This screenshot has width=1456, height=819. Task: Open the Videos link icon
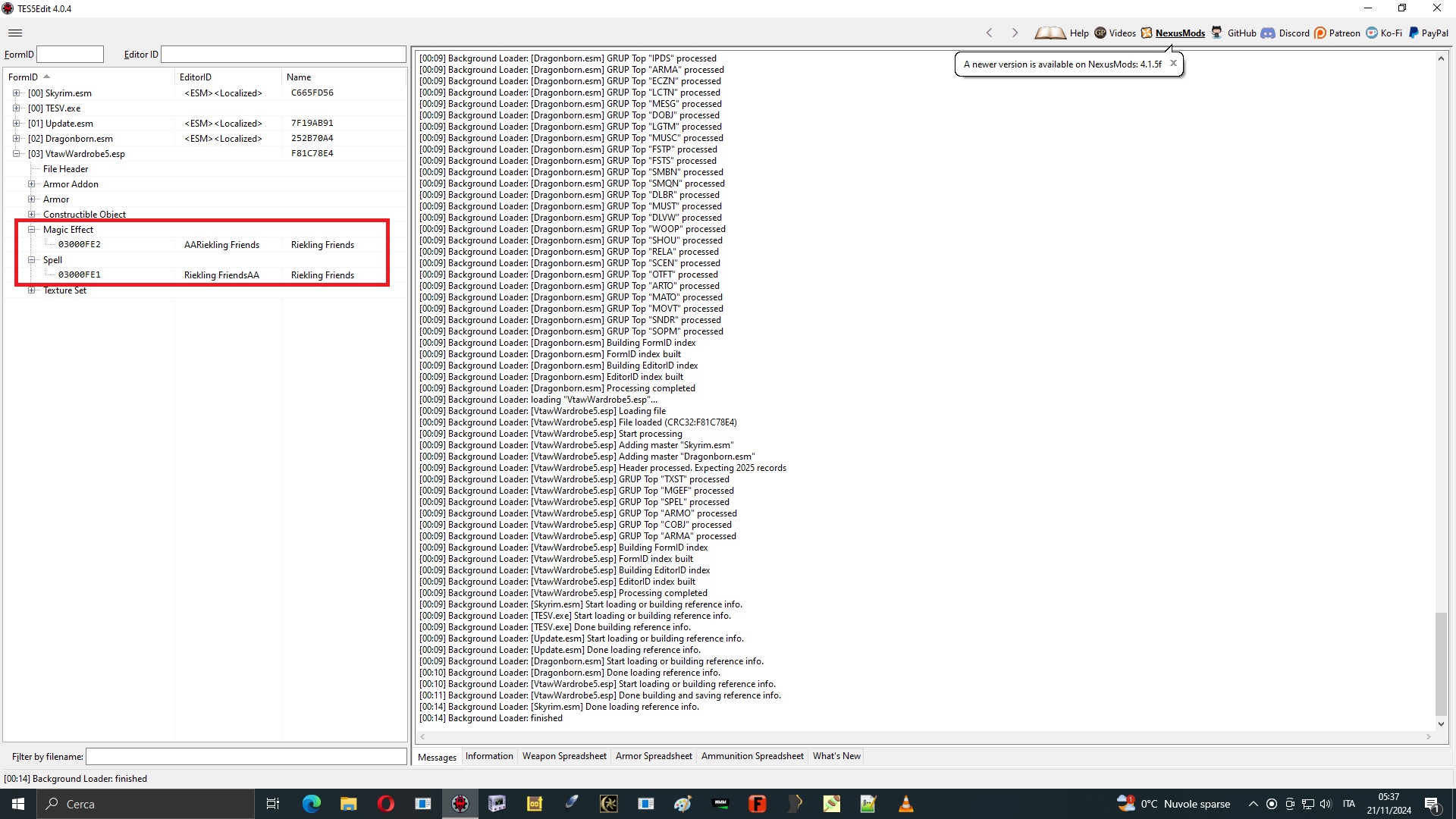(1100, 33)
